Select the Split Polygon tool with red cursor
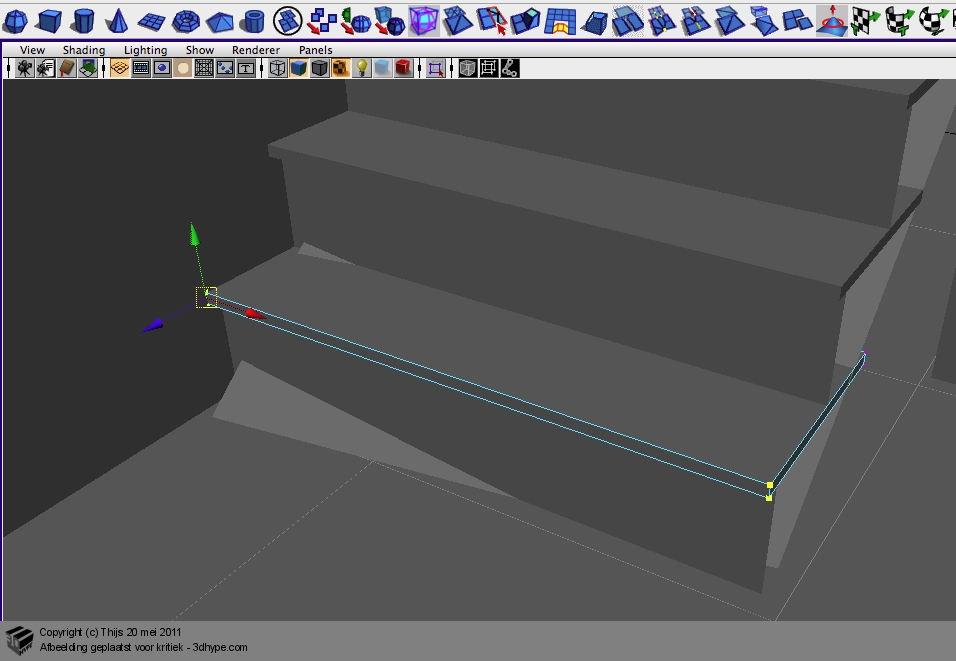The height and width of the screenshot is (661, 956). [491, 21]
